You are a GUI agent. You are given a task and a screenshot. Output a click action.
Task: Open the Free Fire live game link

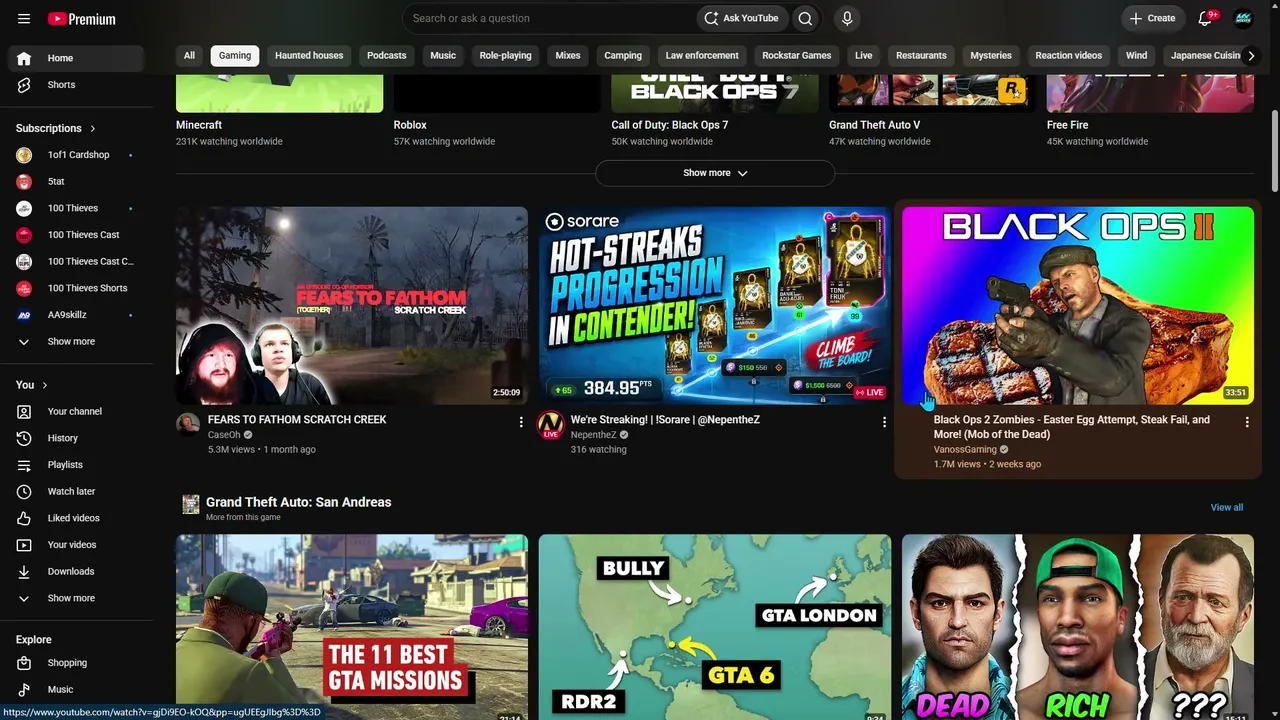[1068, 125]
